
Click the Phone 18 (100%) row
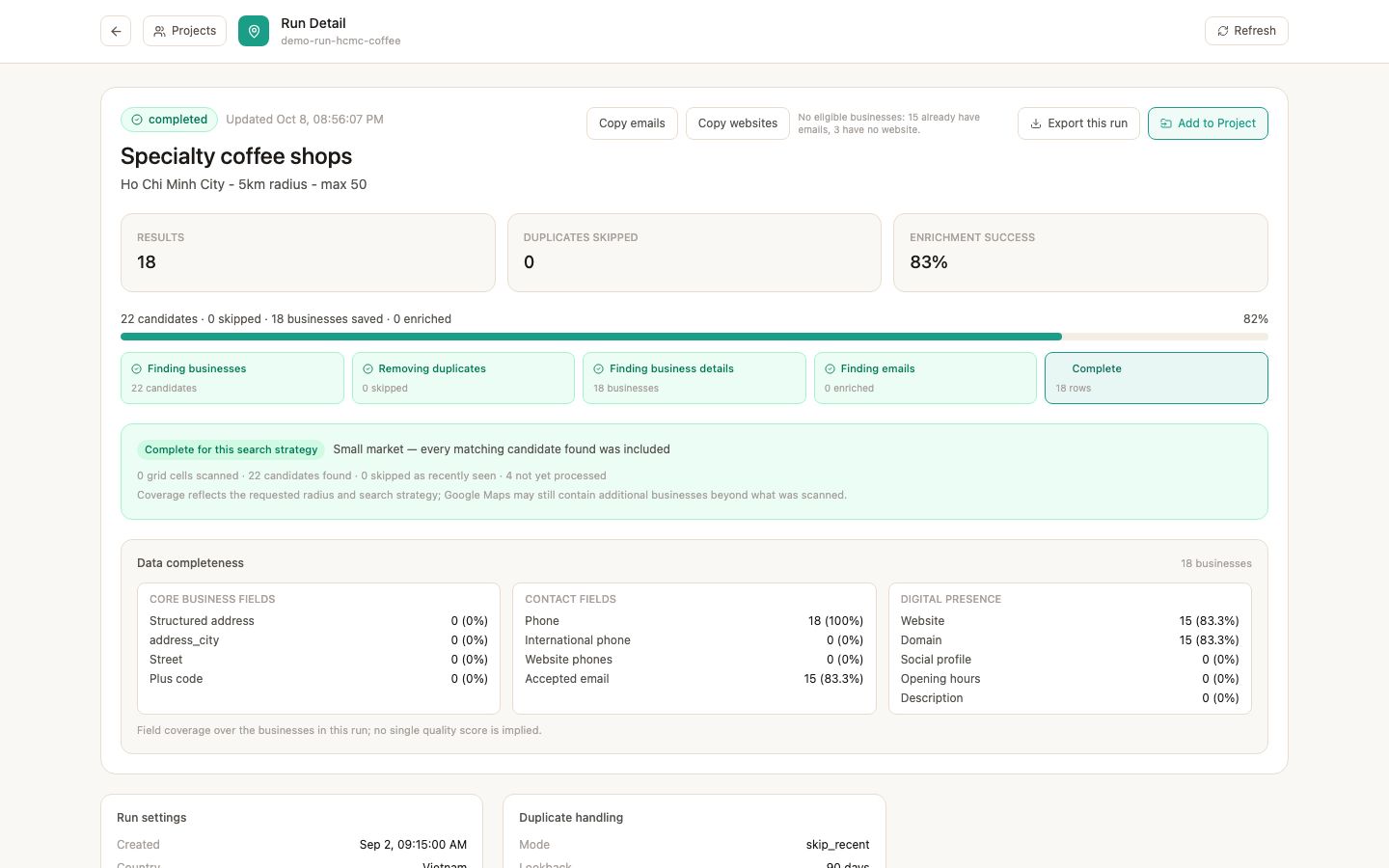pos(694,621)
